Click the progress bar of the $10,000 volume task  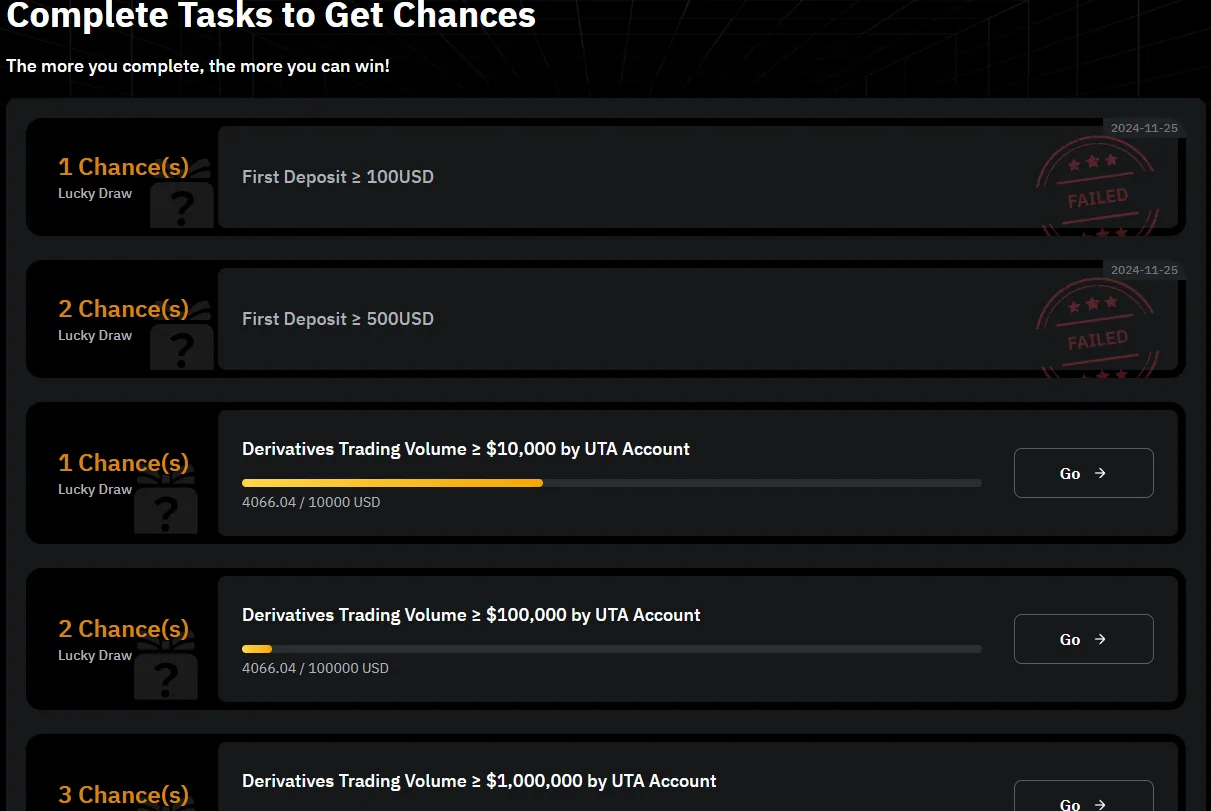tap(611, 483)
